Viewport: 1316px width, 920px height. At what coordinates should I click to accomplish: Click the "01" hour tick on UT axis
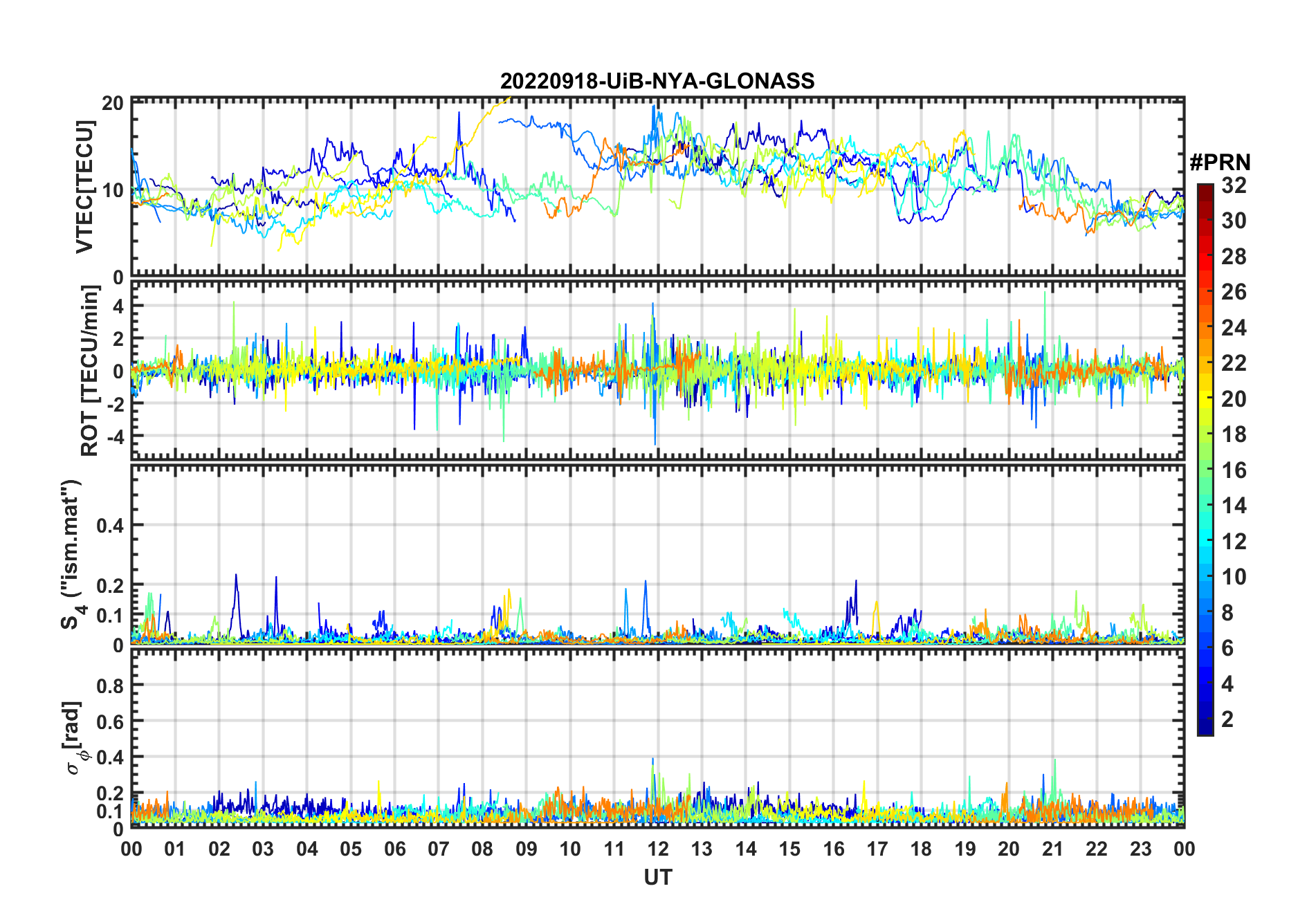(x=175, y=849)
